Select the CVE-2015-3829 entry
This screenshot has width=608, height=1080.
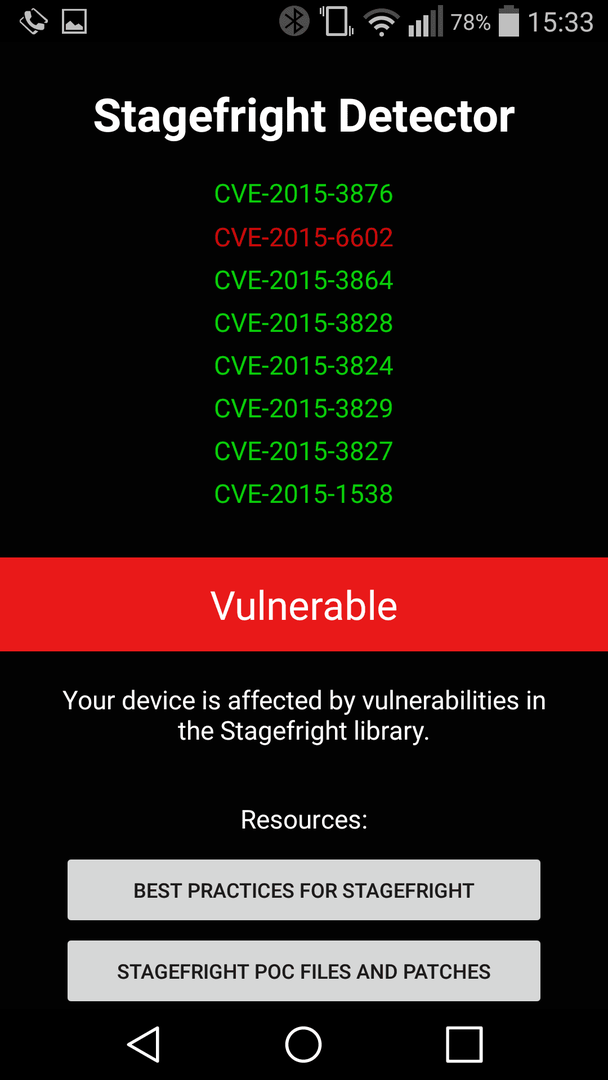(304, 408)
